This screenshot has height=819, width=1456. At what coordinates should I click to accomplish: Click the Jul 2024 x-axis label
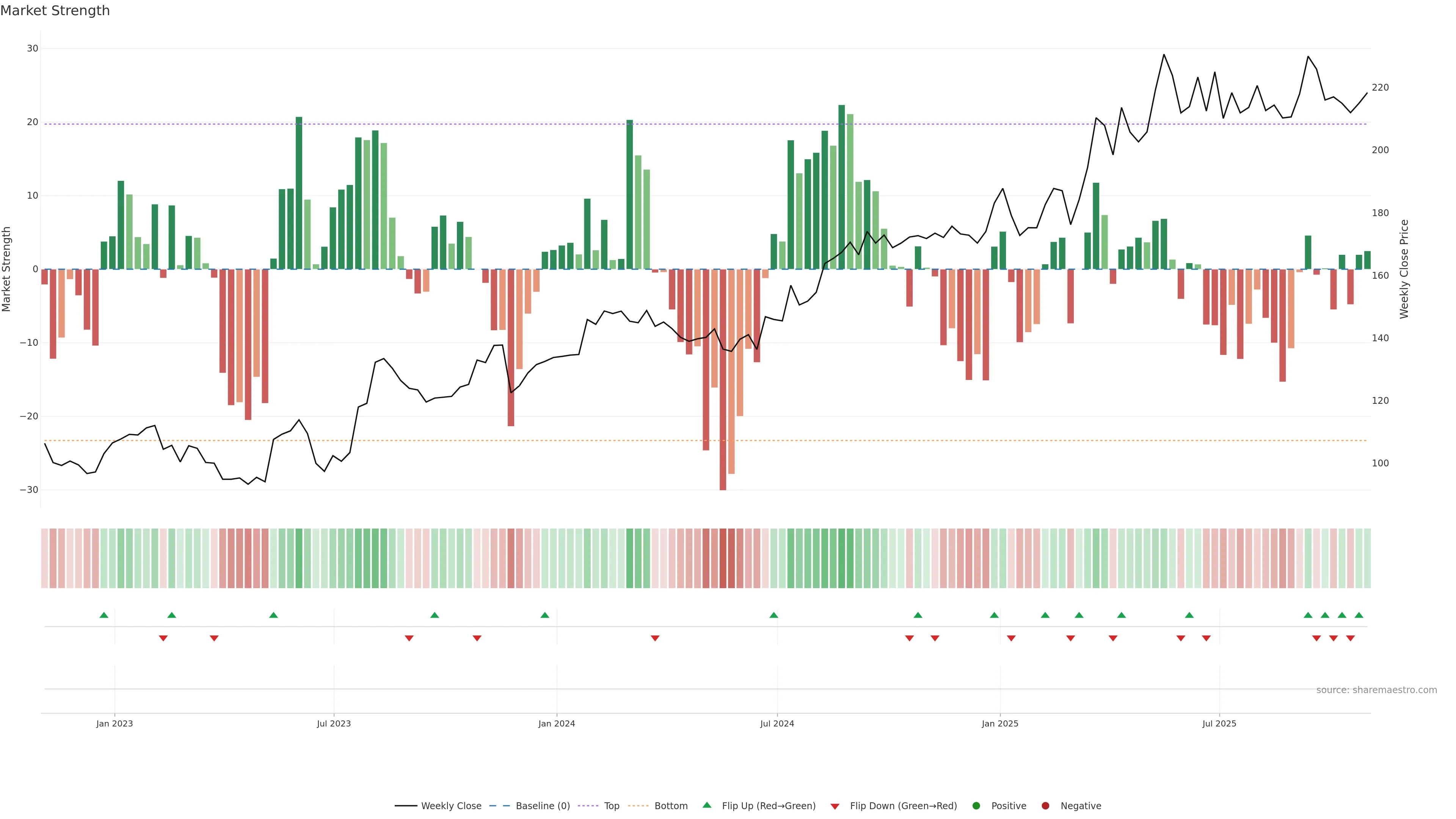pos(777,723)
